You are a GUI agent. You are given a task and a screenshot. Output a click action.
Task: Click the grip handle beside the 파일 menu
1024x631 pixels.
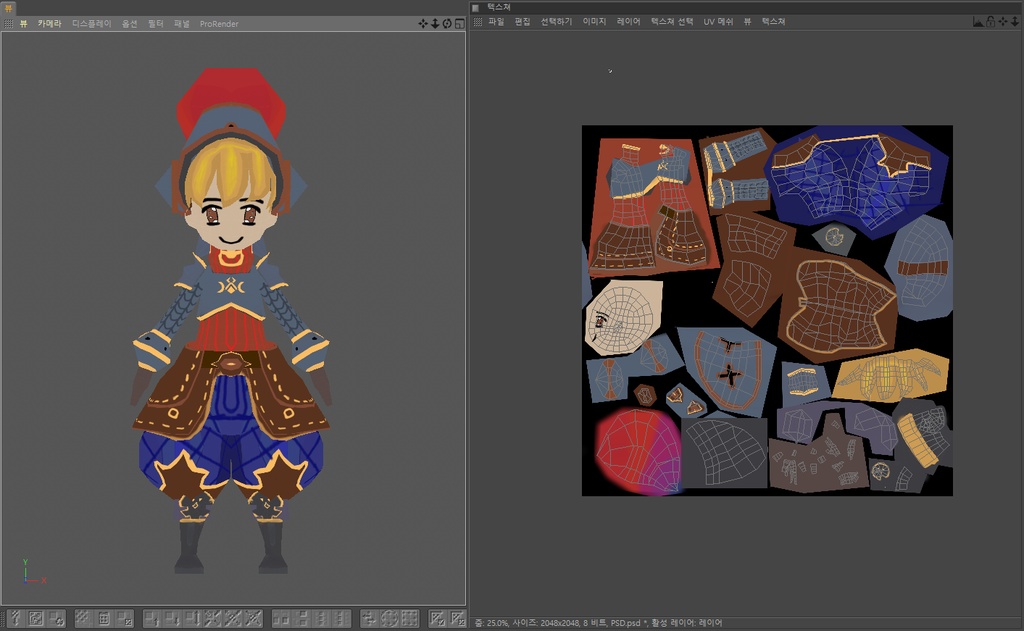(477, 22)
